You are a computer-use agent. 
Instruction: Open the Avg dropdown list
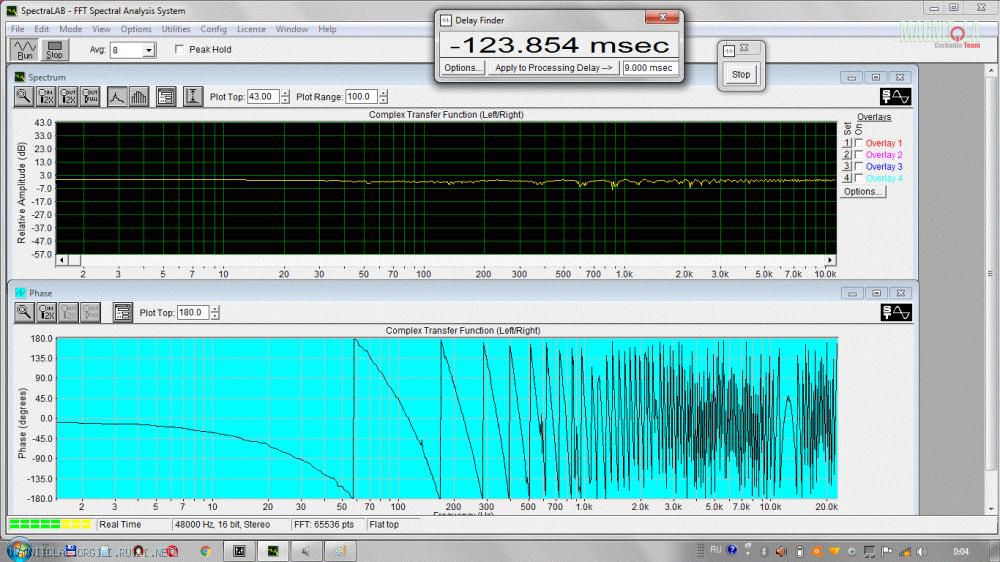(149, 50)
